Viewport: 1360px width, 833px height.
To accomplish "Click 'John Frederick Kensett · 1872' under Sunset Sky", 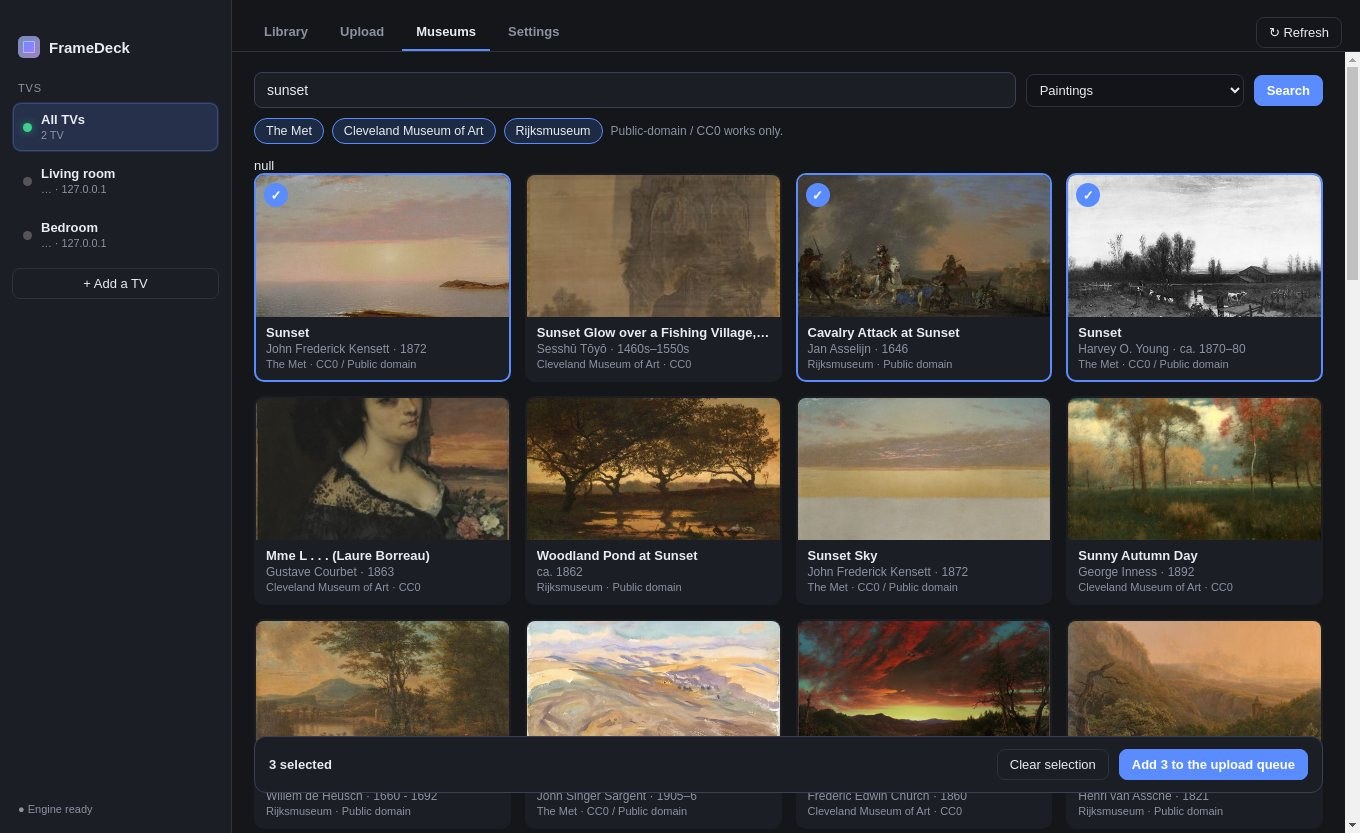I will pyautogui.click(x=887, y=572).
